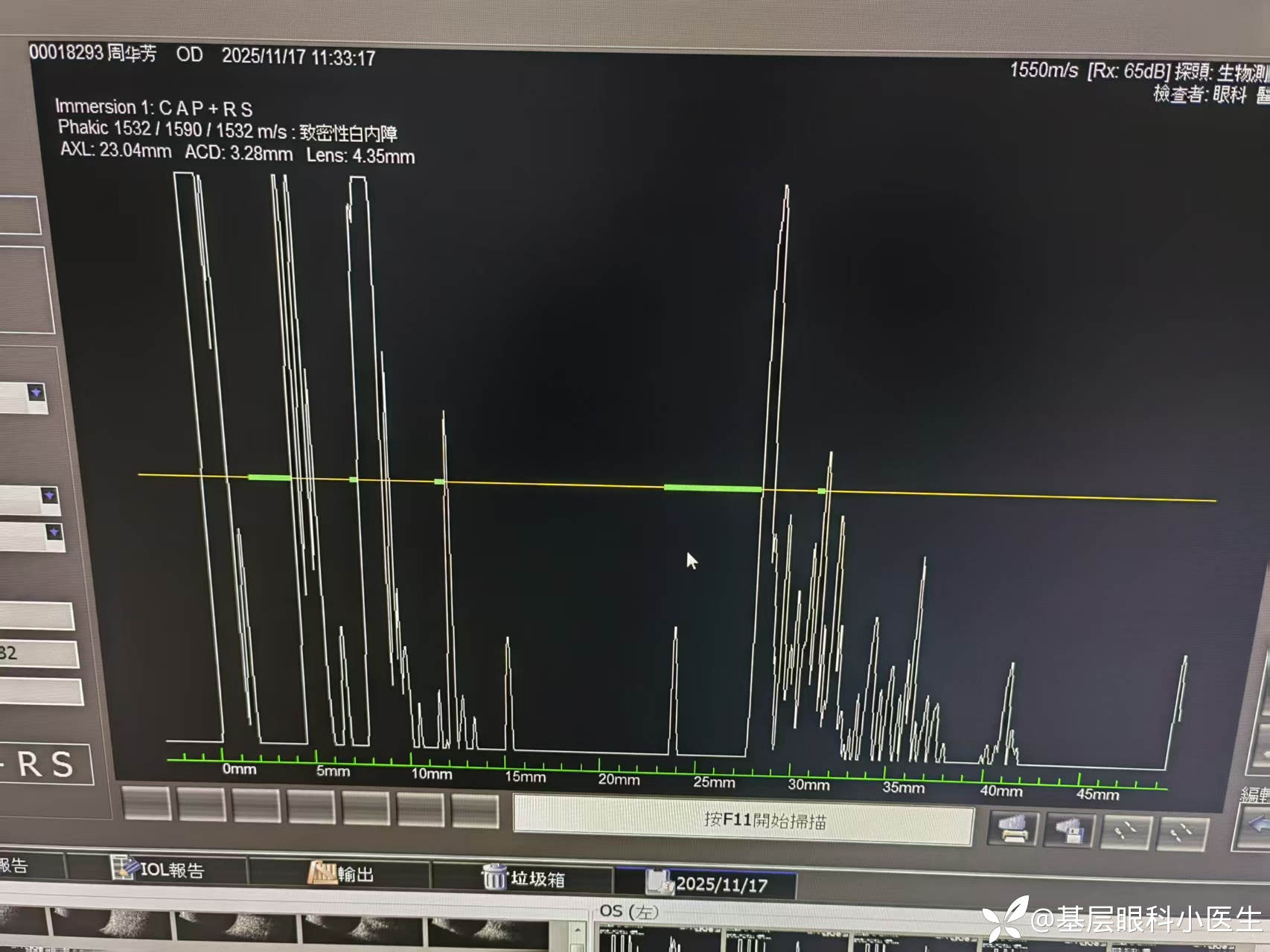Click the 輸出 export icon
This screenshot has width=1270, height=952.
click(322, 872)
